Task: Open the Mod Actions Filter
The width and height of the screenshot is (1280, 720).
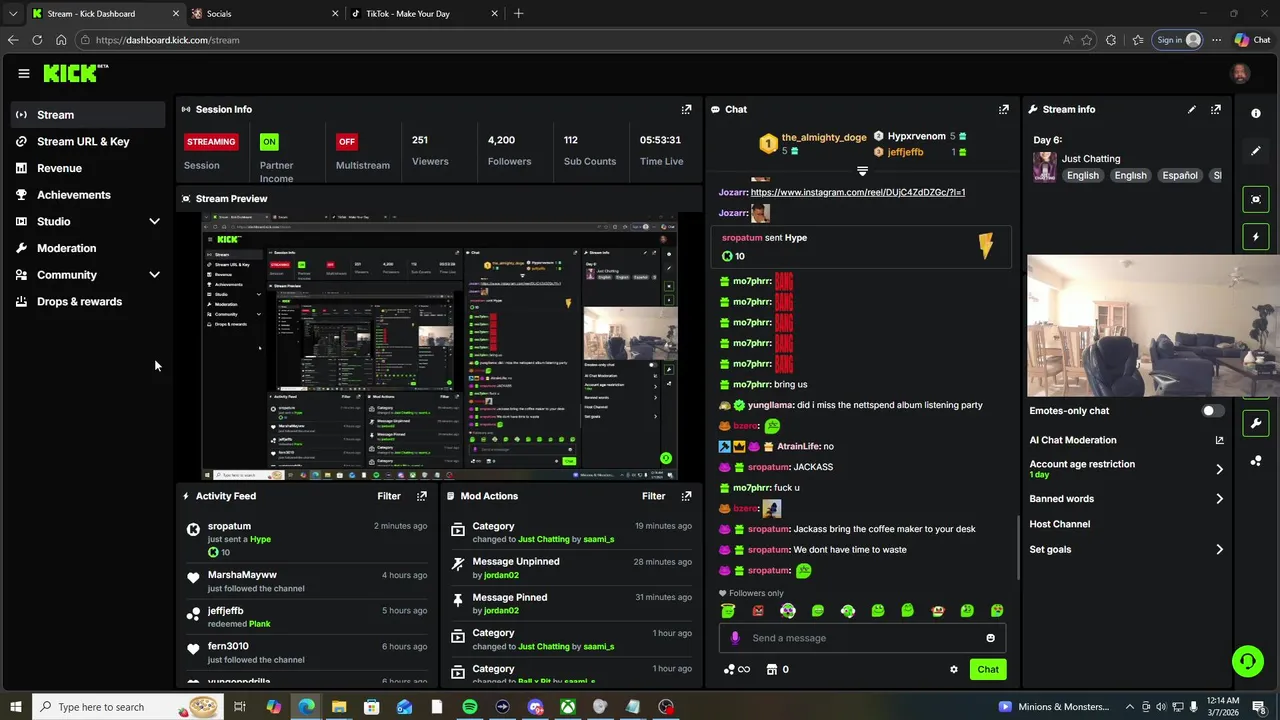Action: click(653, 496)
